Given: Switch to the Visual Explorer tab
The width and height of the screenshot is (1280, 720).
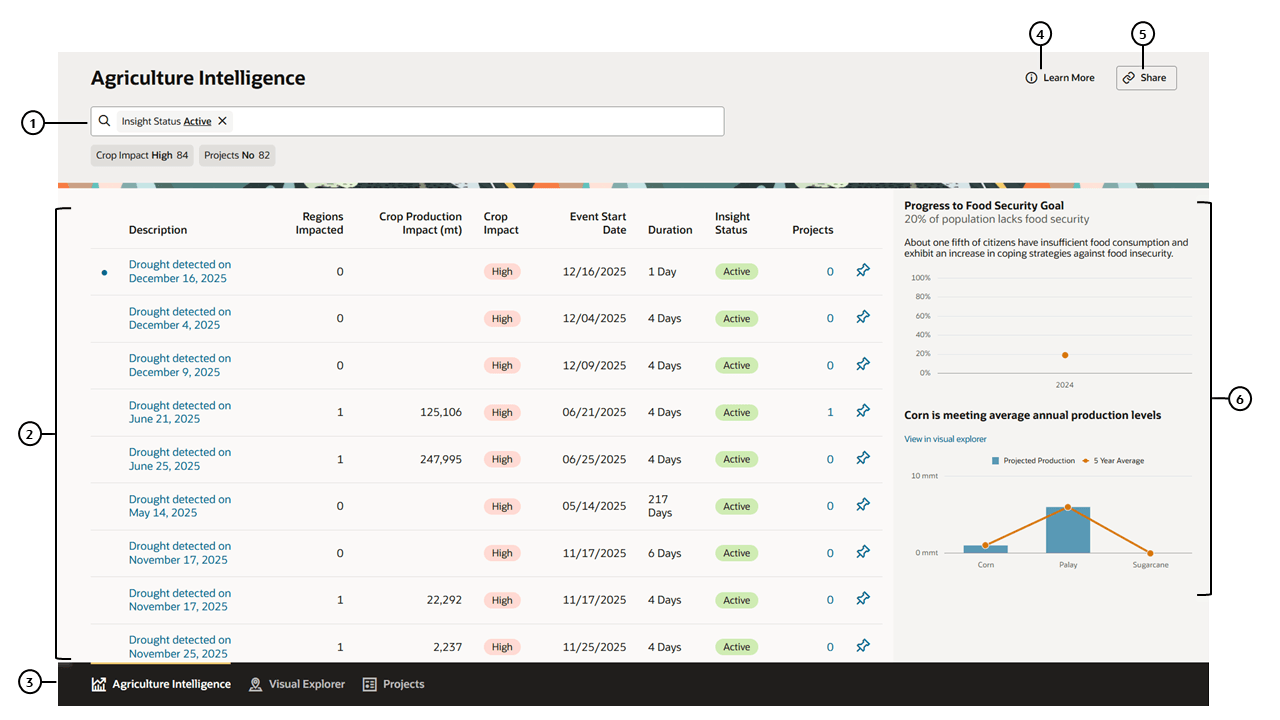Looking at the screenshot, I should [306, 684].
